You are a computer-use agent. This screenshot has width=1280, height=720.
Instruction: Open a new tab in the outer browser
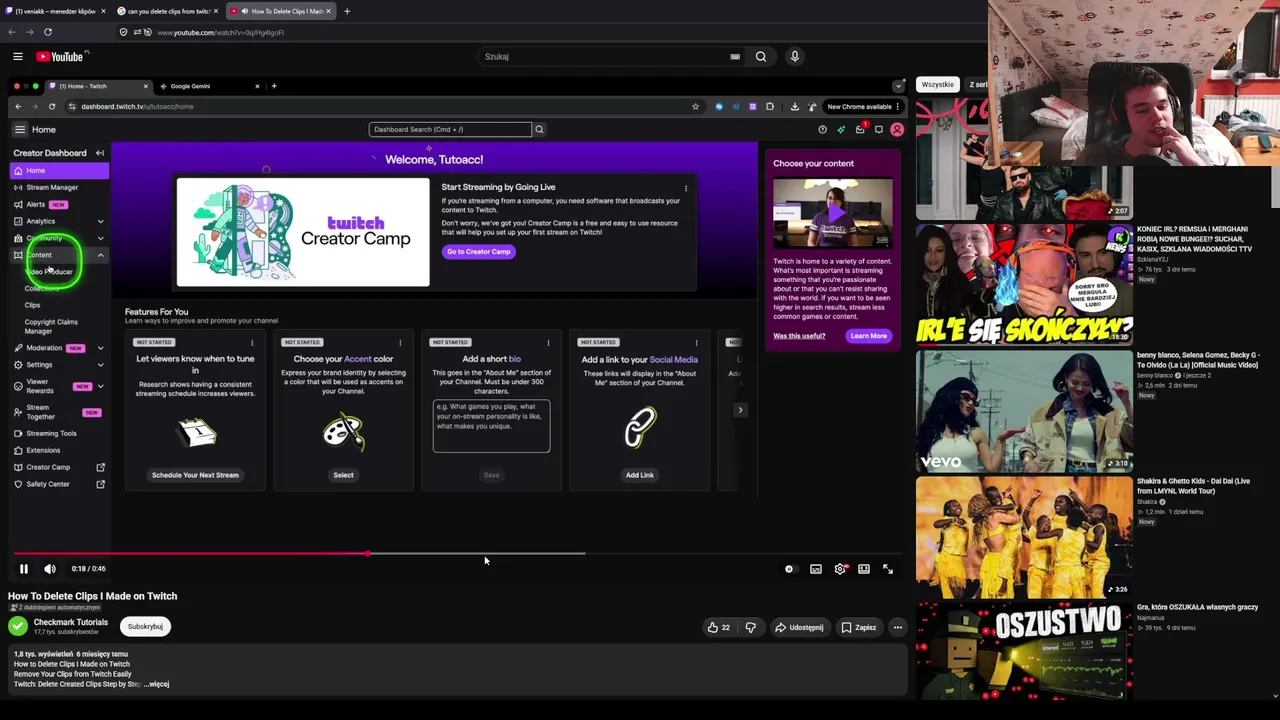point(347,11)
